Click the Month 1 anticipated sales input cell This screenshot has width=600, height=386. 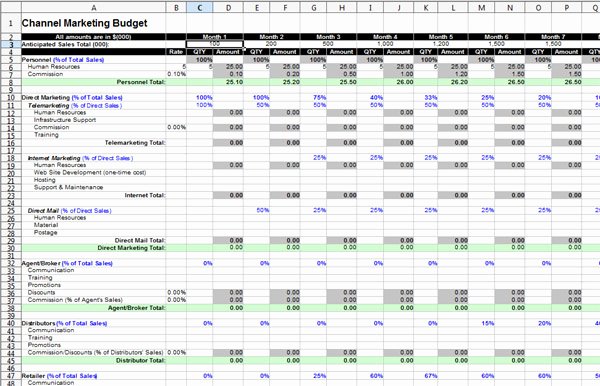215,44
